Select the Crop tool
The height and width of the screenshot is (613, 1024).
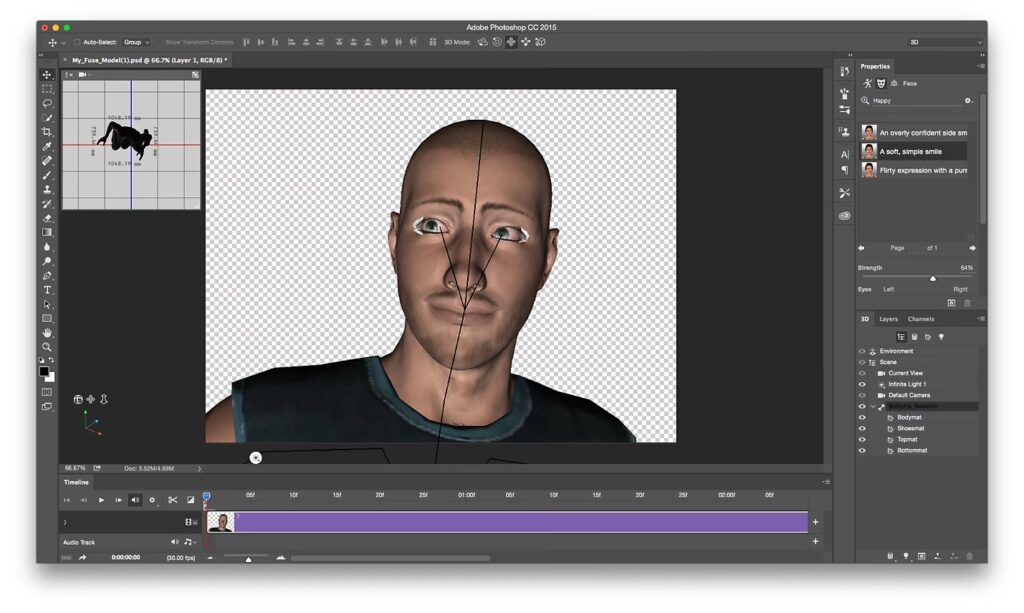[x=47, y=132]
